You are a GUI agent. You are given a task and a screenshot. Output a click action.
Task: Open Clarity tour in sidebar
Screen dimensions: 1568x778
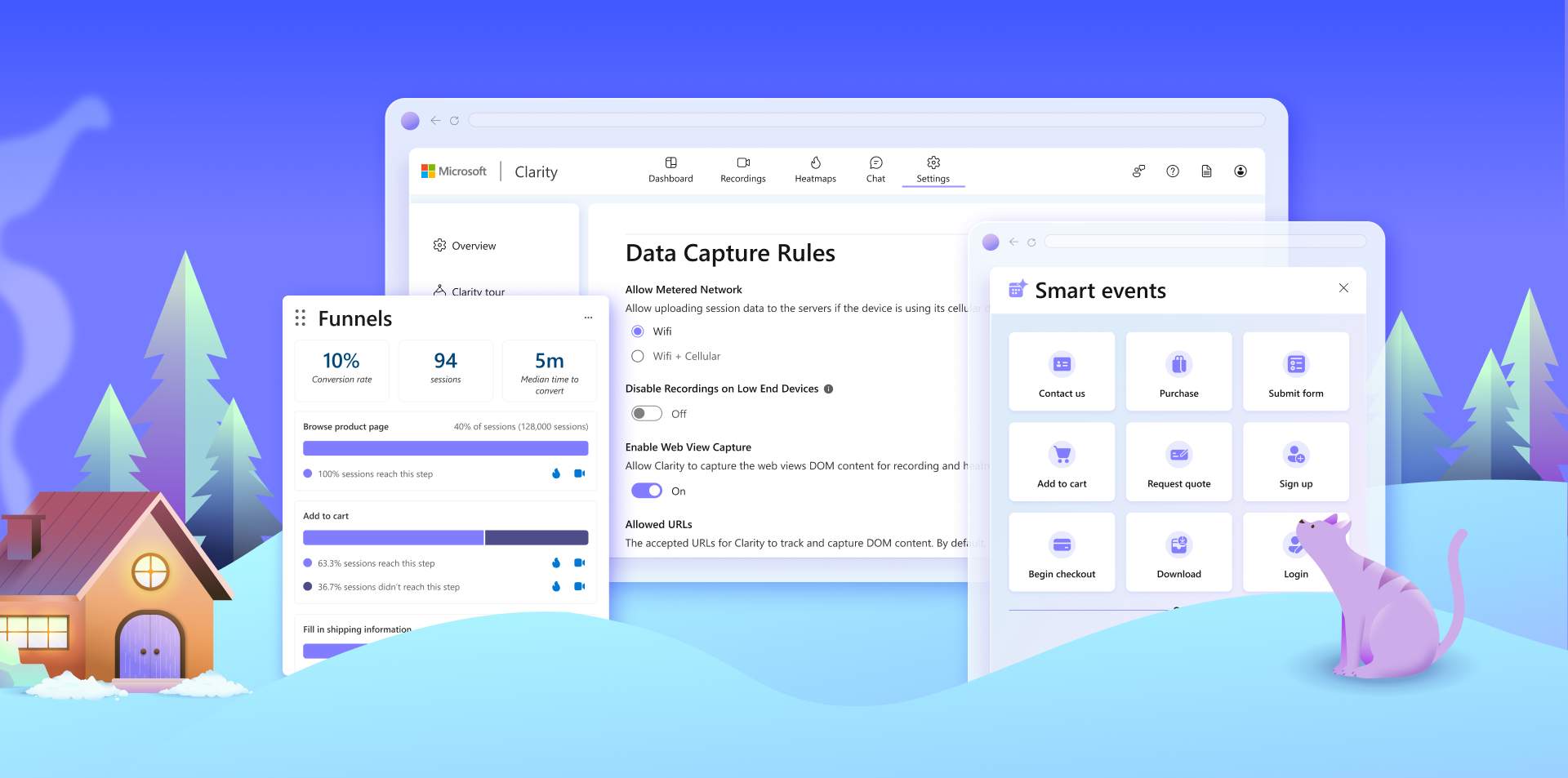tap(469, 291)
